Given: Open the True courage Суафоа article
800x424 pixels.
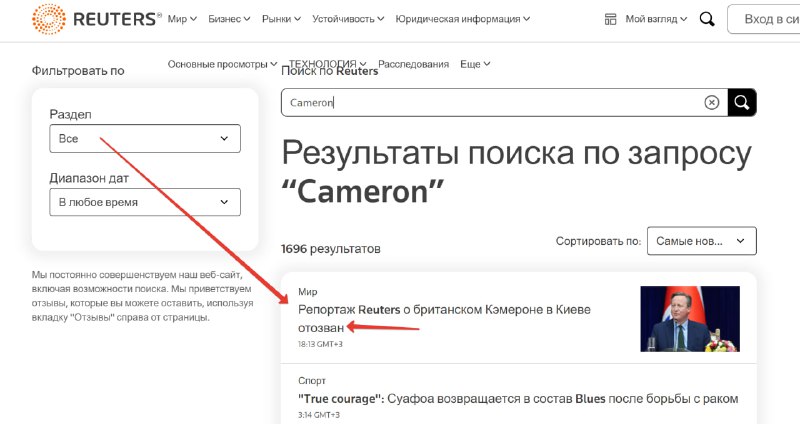Looking at the screenshot, I should (x=518, y=398).
